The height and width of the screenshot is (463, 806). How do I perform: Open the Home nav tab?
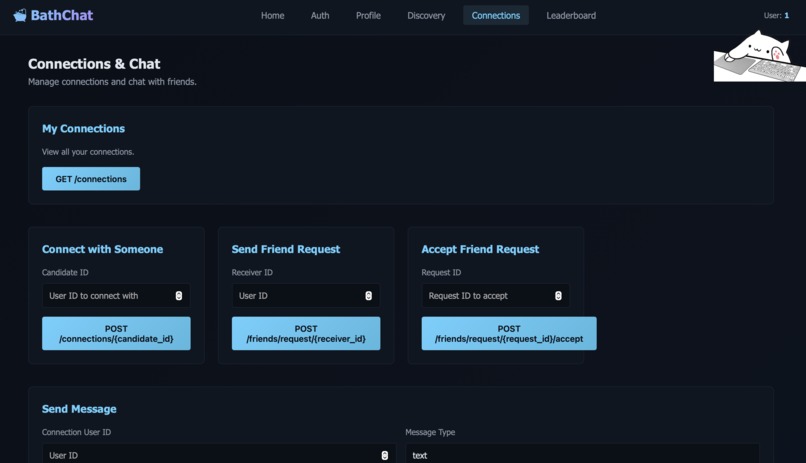coord(272,15)
